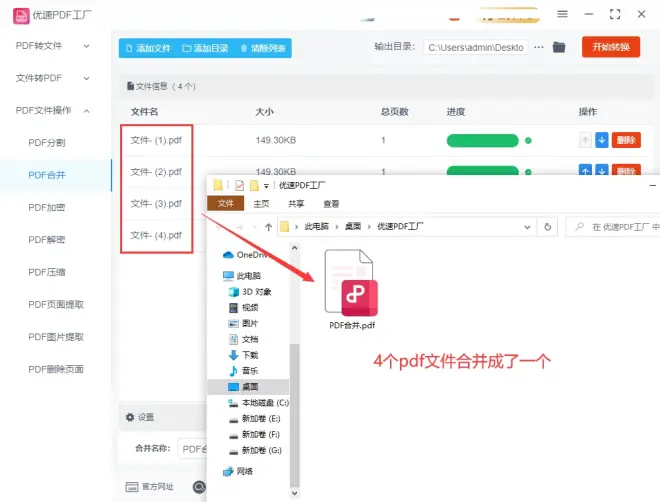Select PDF分割 in the sidebar
660x502 pixels.
pos(47,143)
